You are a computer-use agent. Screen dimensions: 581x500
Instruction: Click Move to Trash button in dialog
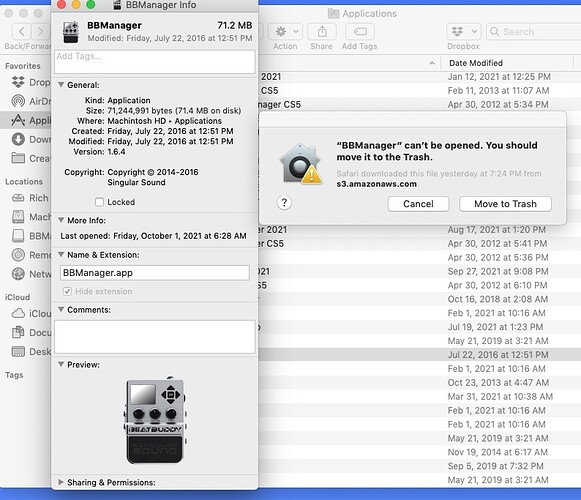click(x=505, y=204)
